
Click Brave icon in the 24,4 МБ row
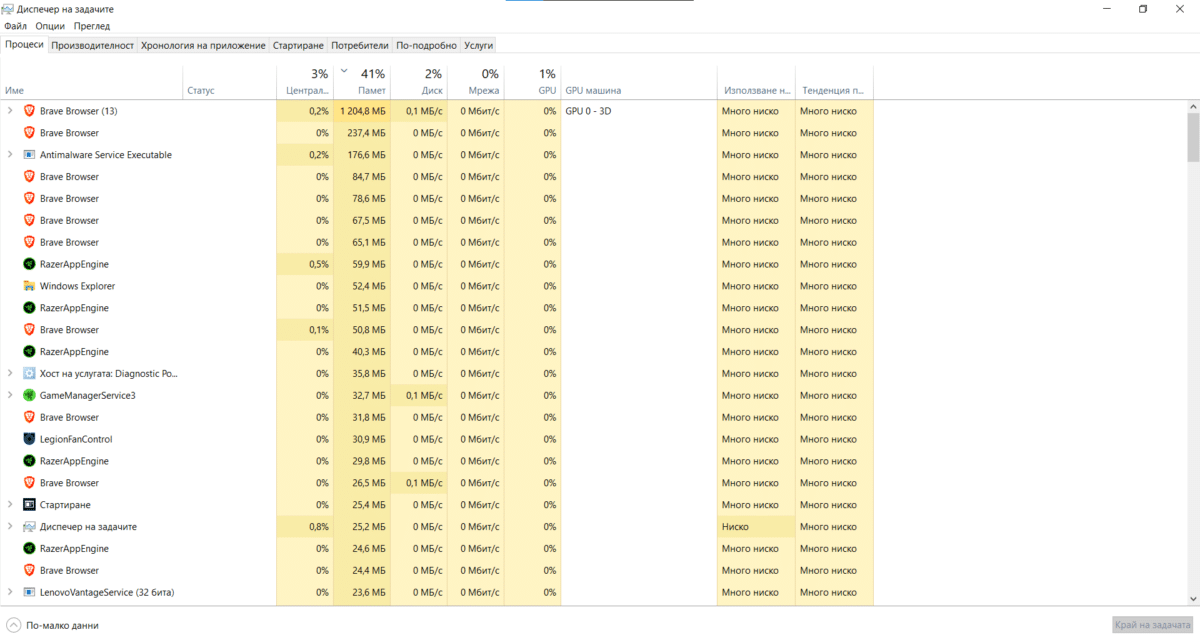29,570
